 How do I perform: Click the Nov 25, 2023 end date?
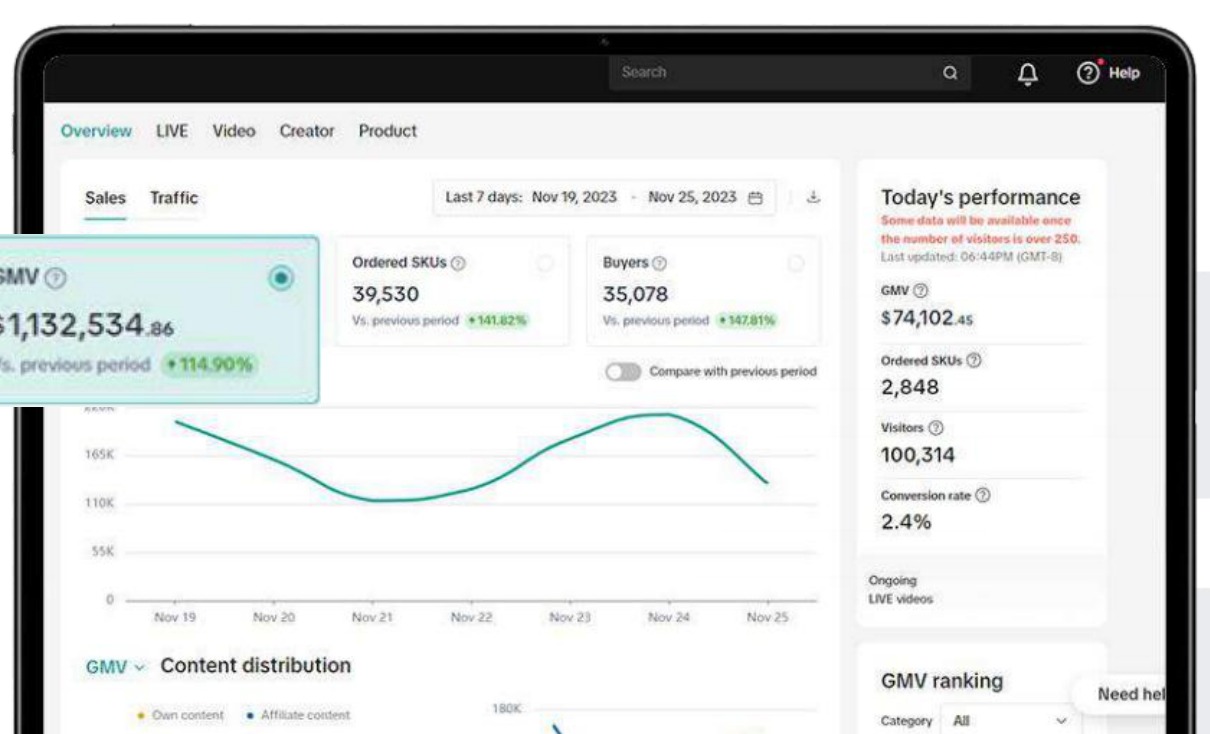692,197
